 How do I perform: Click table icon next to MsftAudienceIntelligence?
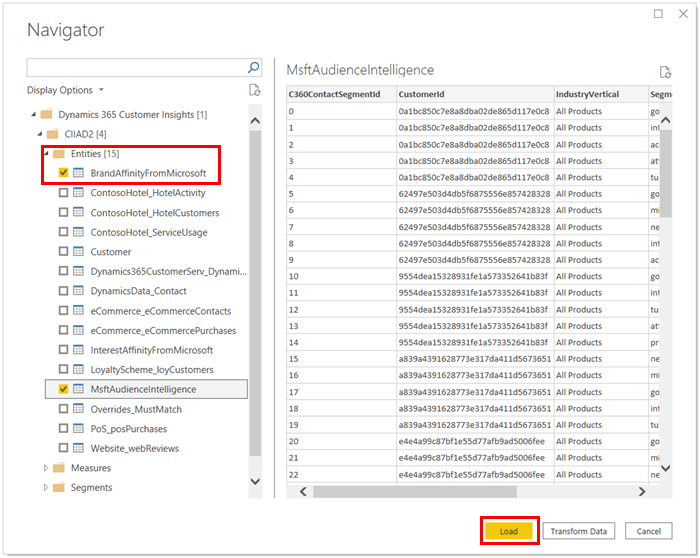[x=79, y=389]
